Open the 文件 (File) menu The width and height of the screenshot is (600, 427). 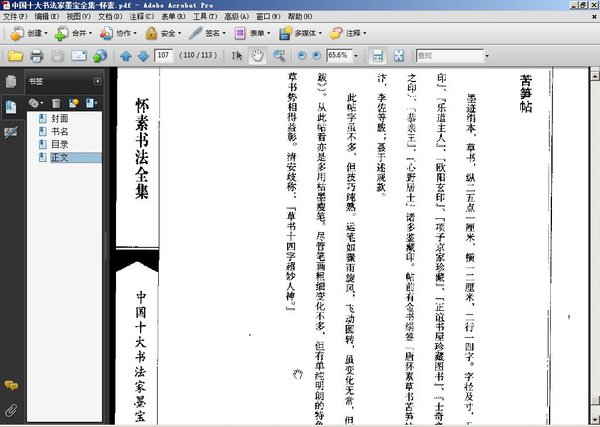point(15,17)
